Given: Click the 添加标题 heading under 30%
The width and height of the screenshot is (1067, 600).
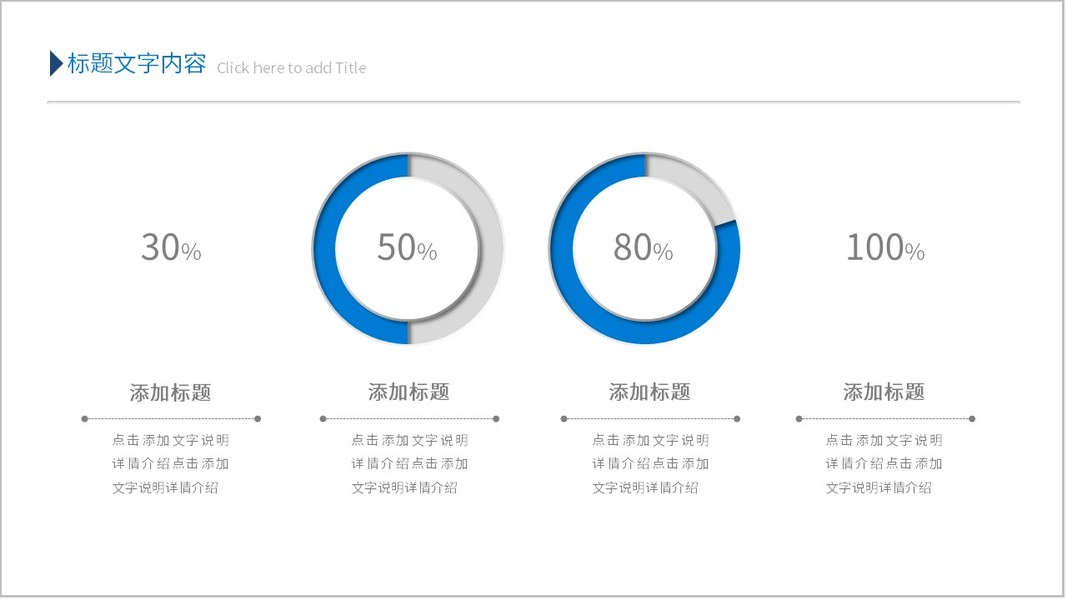Looking at the screenshot, I should coord(170,393).
